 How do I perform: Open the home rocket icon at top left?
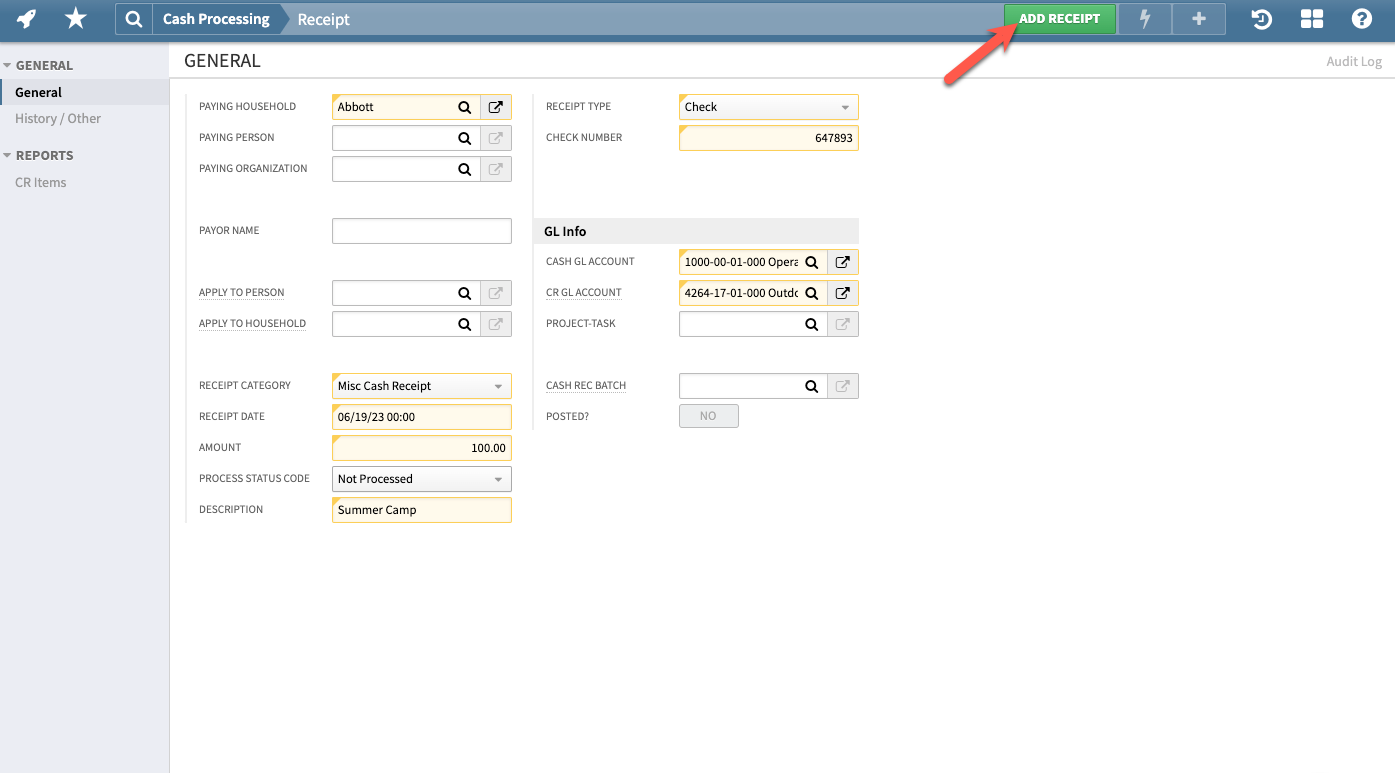point(25,18)
